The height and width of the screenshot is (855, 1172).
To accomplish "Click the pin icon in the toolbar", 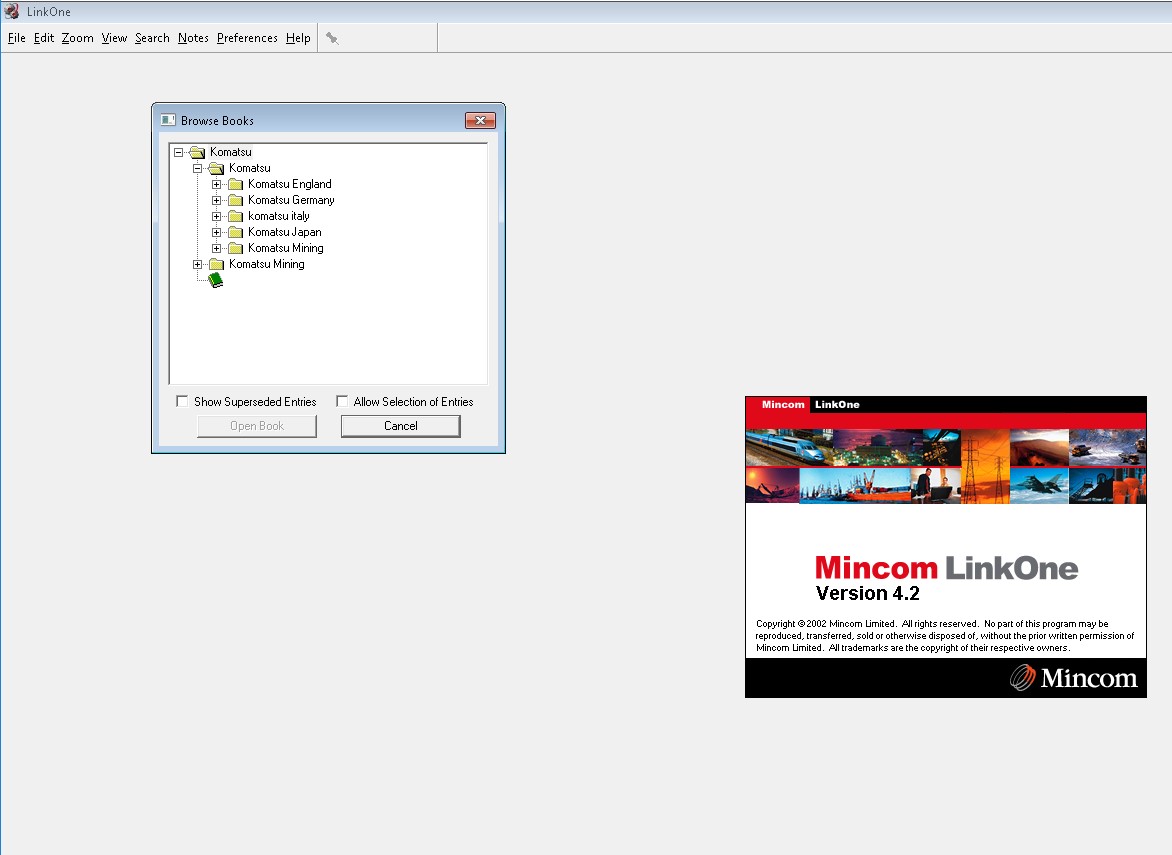I will pyautogui.click(x=332, y=38).
